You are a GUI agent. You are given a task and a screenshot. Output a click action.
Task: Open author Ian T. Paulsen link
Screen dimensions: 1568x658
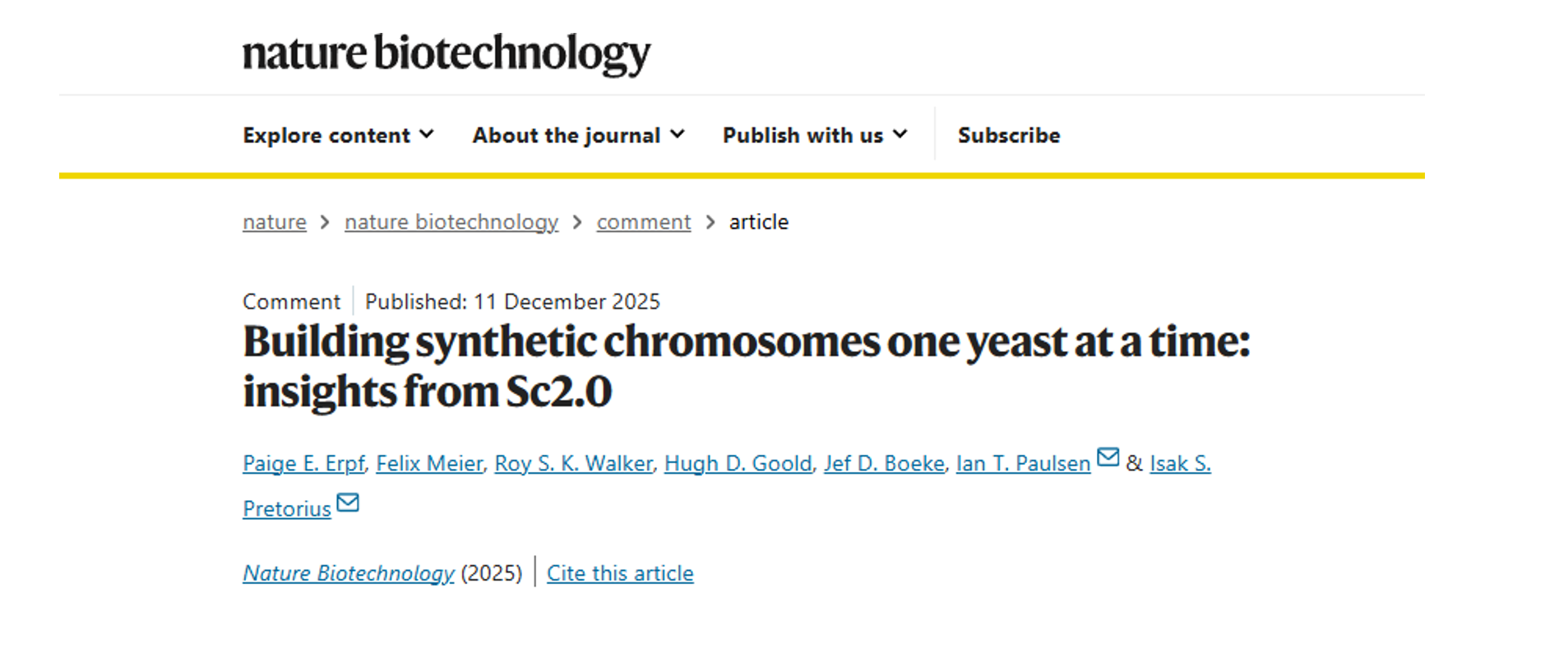[x=1023, y=464]
